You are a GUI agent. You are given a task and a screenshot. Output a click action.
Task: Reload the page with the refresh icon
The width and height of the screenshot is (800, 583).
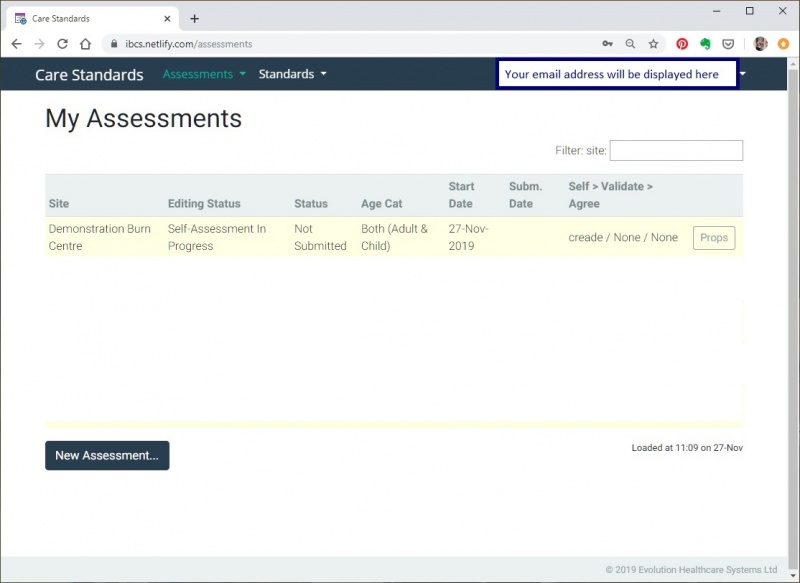tap(62, 44)
